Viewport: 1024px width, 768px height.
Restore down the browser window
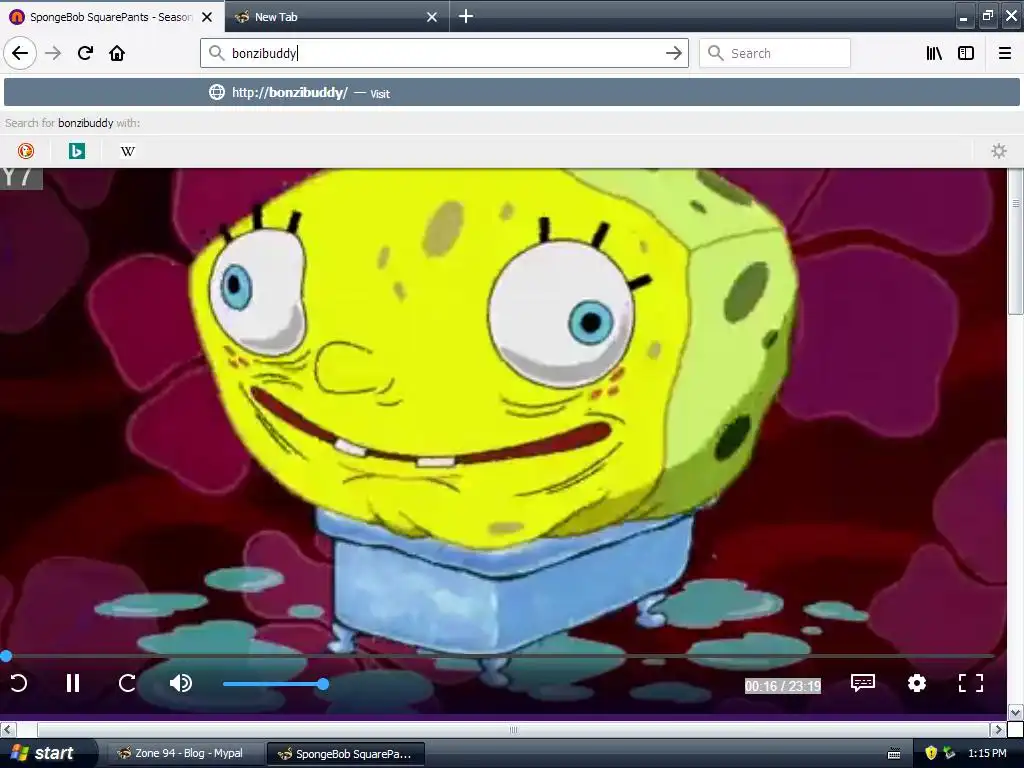988,16
